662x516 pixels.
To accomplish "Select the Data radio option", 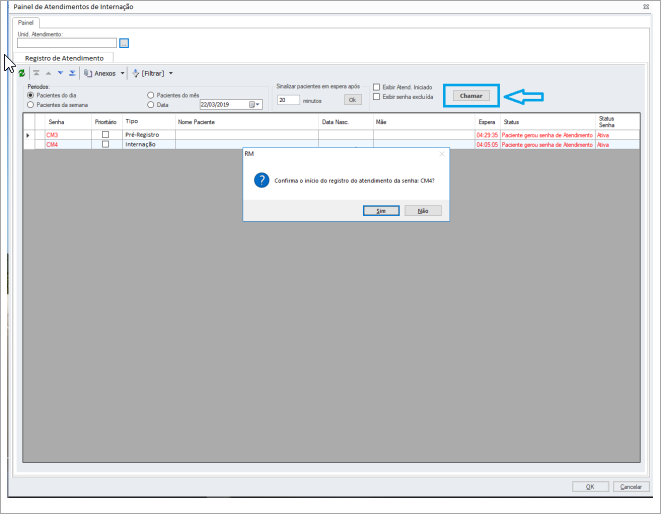I will (150, 105).
